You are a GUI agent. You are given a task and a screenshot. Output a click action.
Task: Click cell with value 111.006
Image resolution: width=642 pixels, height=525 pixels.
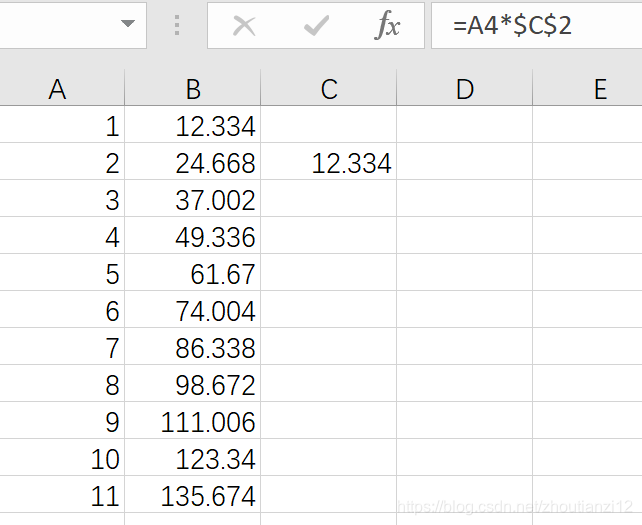tap(193, 420)
